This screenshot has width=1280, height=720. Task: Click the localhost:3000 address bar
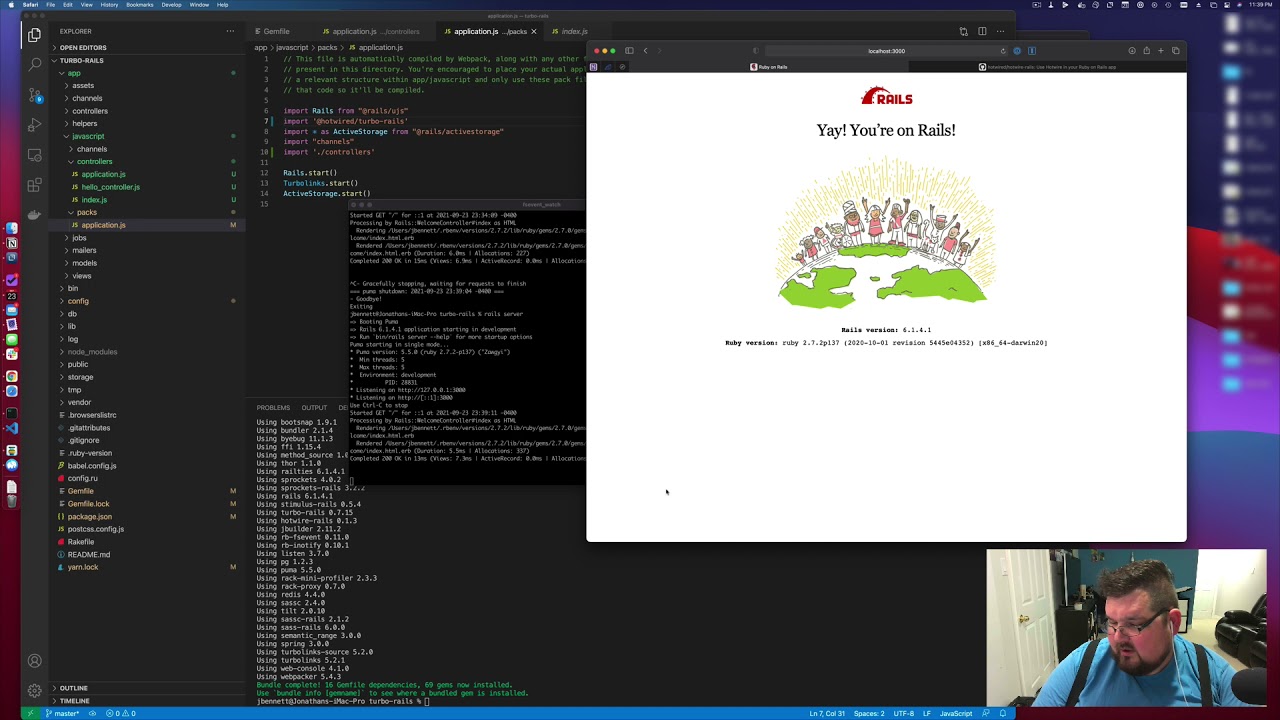tap(887, 51)
